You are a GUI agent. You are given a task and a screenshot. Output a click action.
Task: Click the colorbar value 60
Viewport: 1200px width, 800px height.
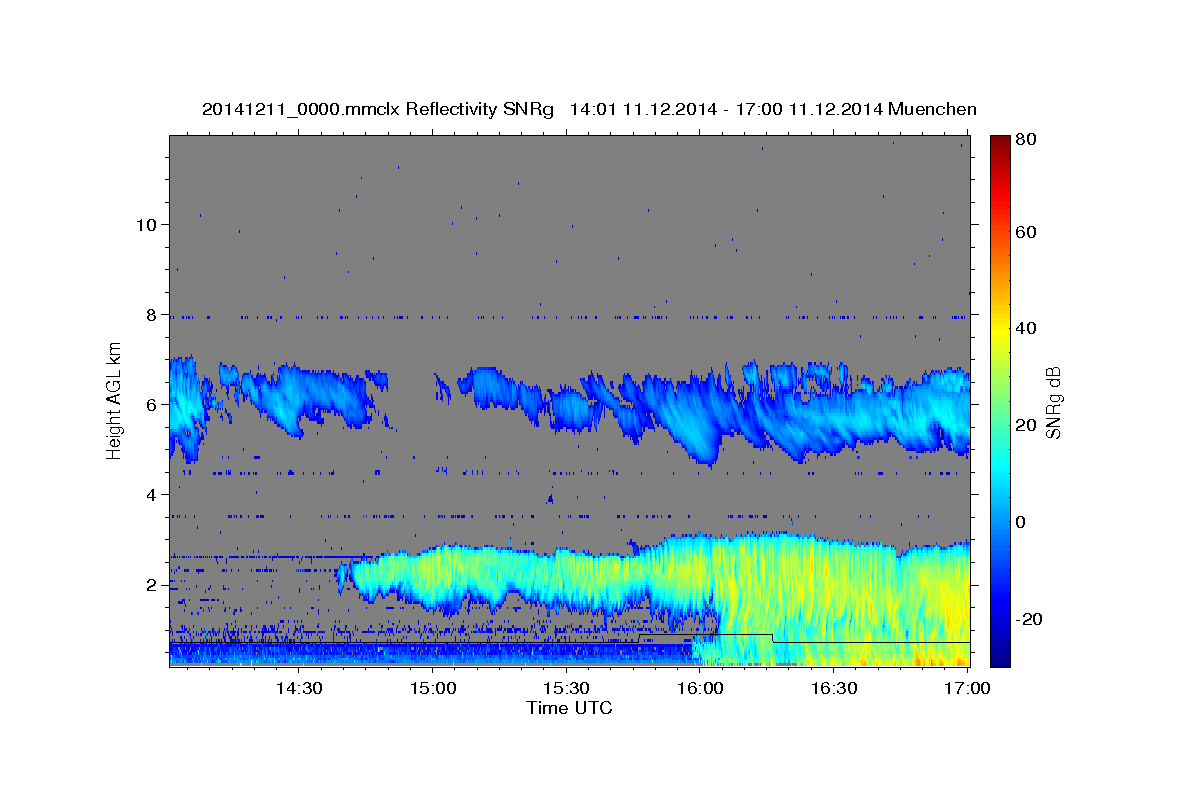coord(1025,232)
